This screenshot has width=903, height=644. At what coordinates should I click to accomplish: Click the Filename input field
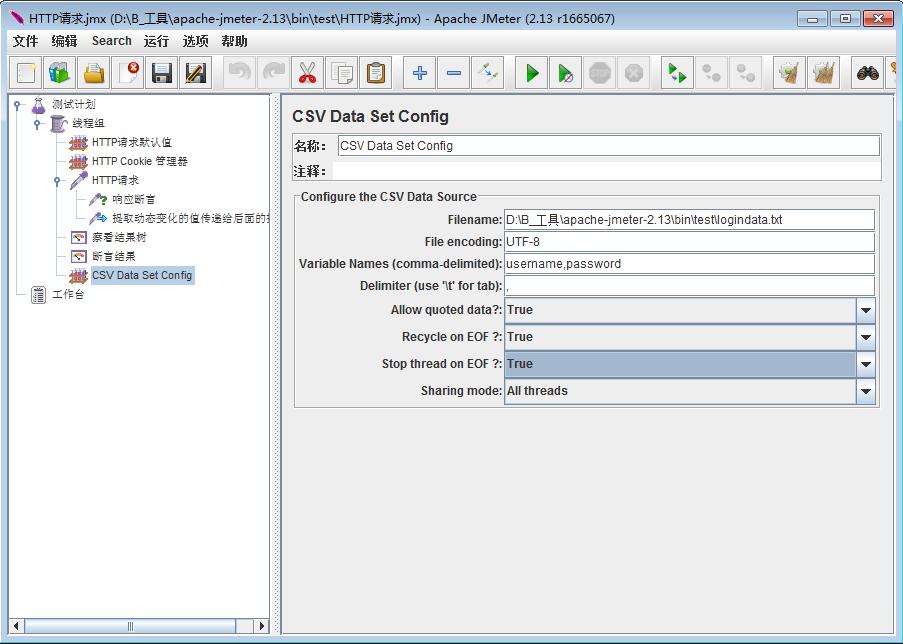click(x=689, y=220)
